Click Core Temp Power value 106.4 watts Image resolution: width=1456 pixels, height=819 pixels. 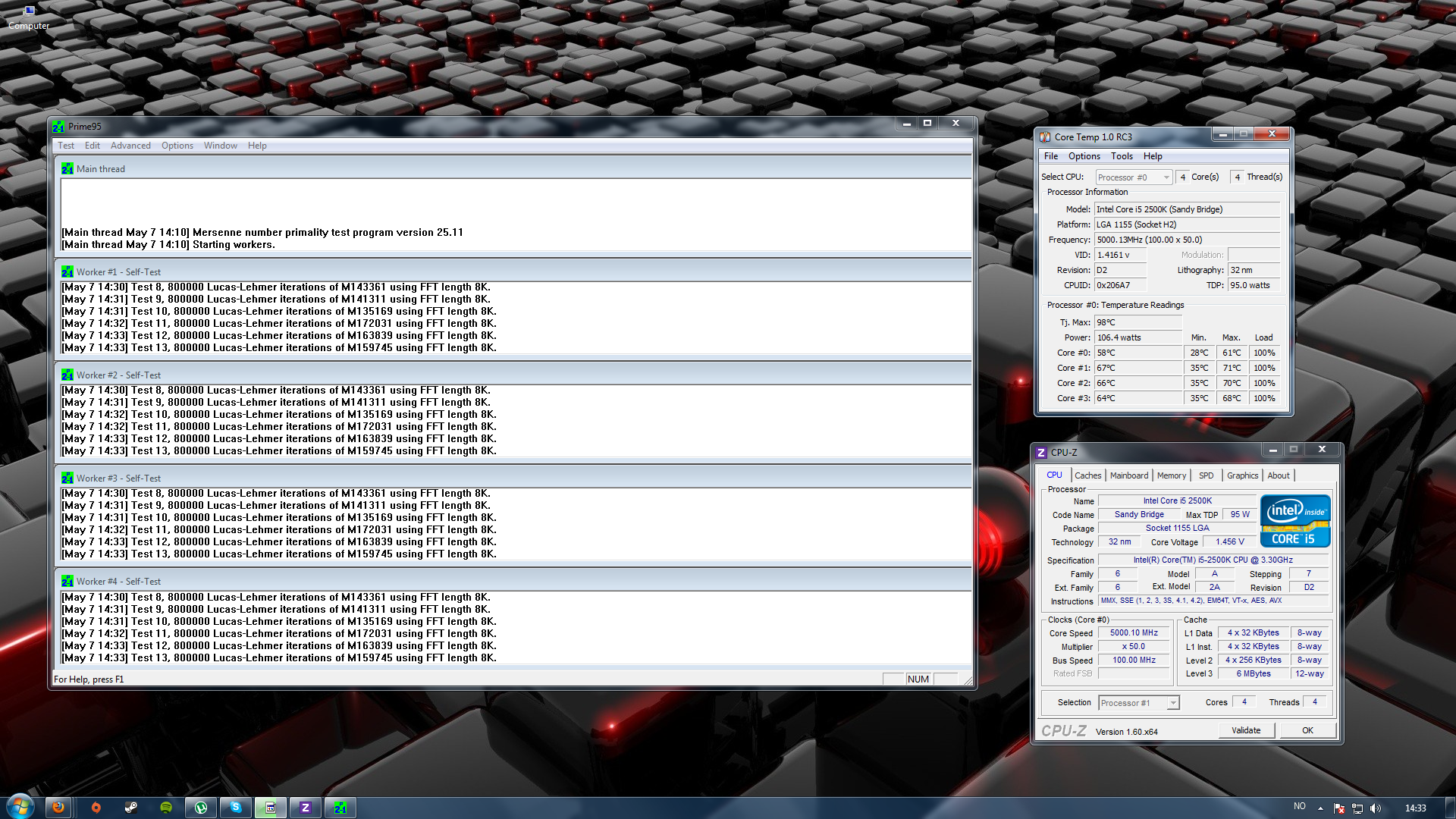1137,337
